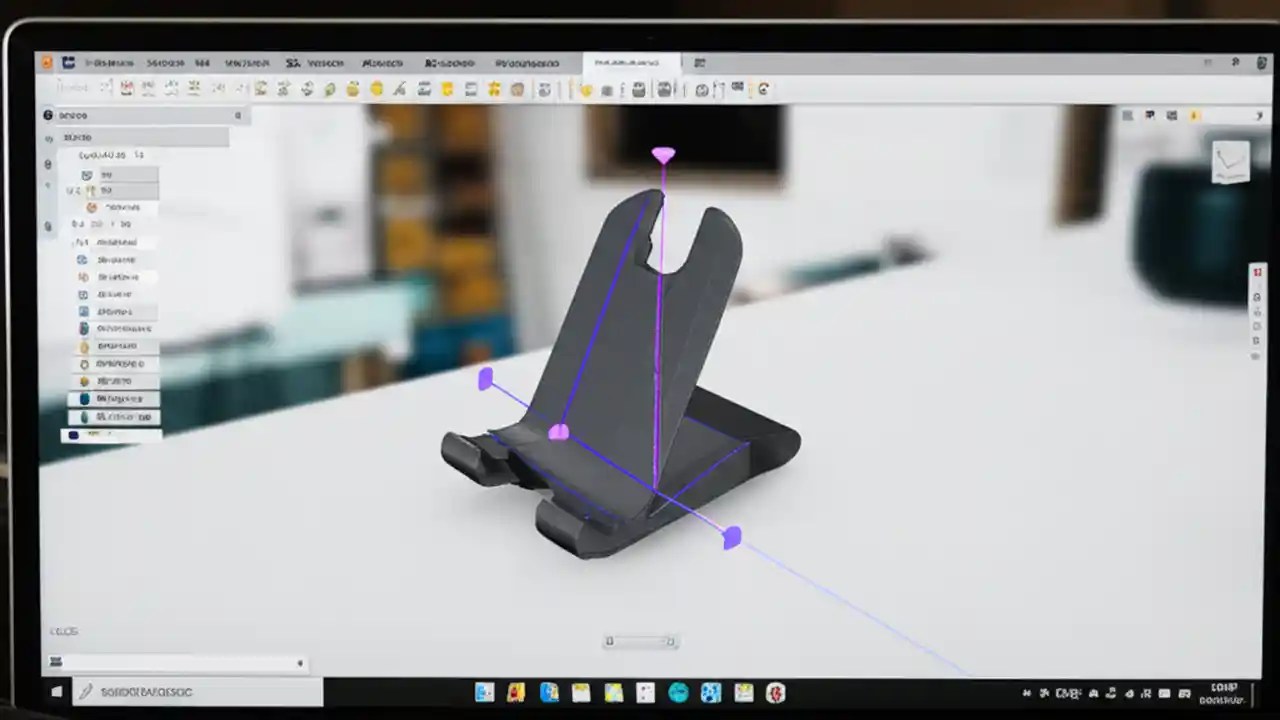Toggle the orange body entry in the model tree

(x=92, y=207)
